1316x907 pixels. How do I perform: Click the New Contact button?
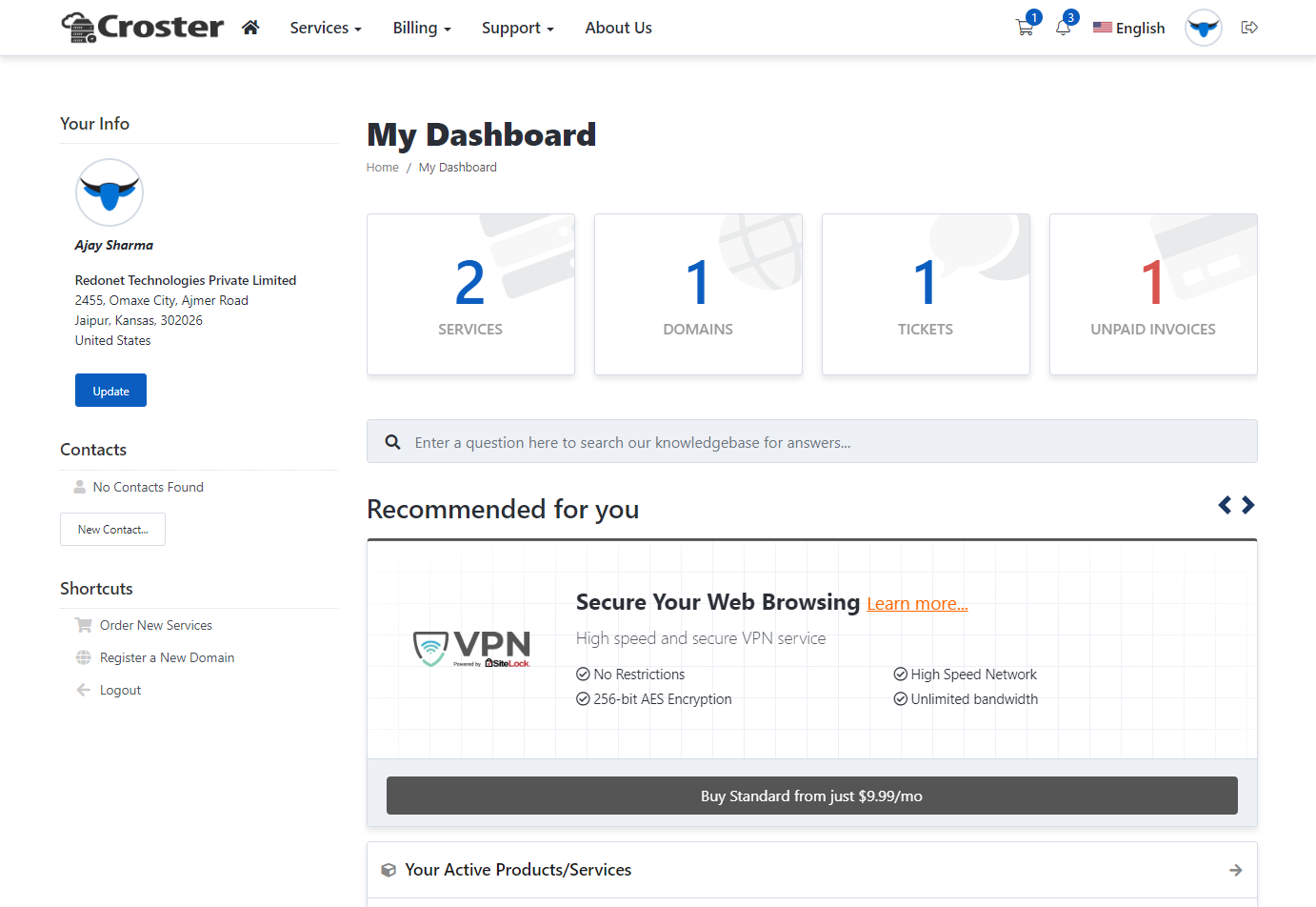click(112, 530)
